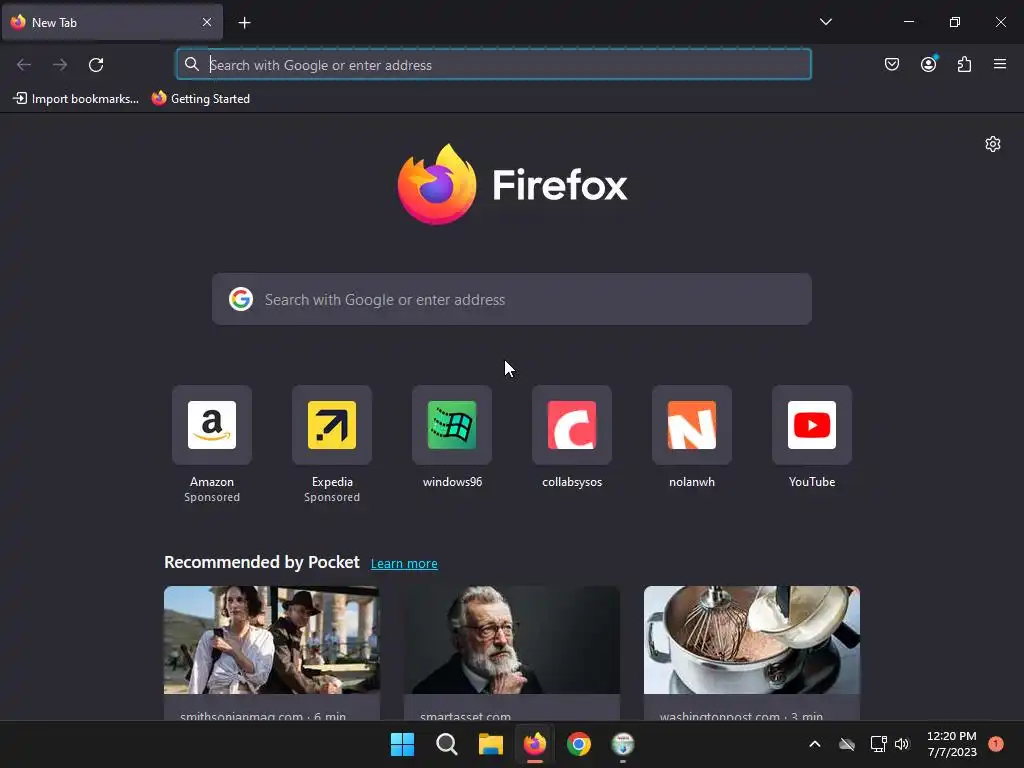Viewport: 1024px width, 768px height.
Task: Click the globe app icon in taskbar
Action: [x=623, y=744]
